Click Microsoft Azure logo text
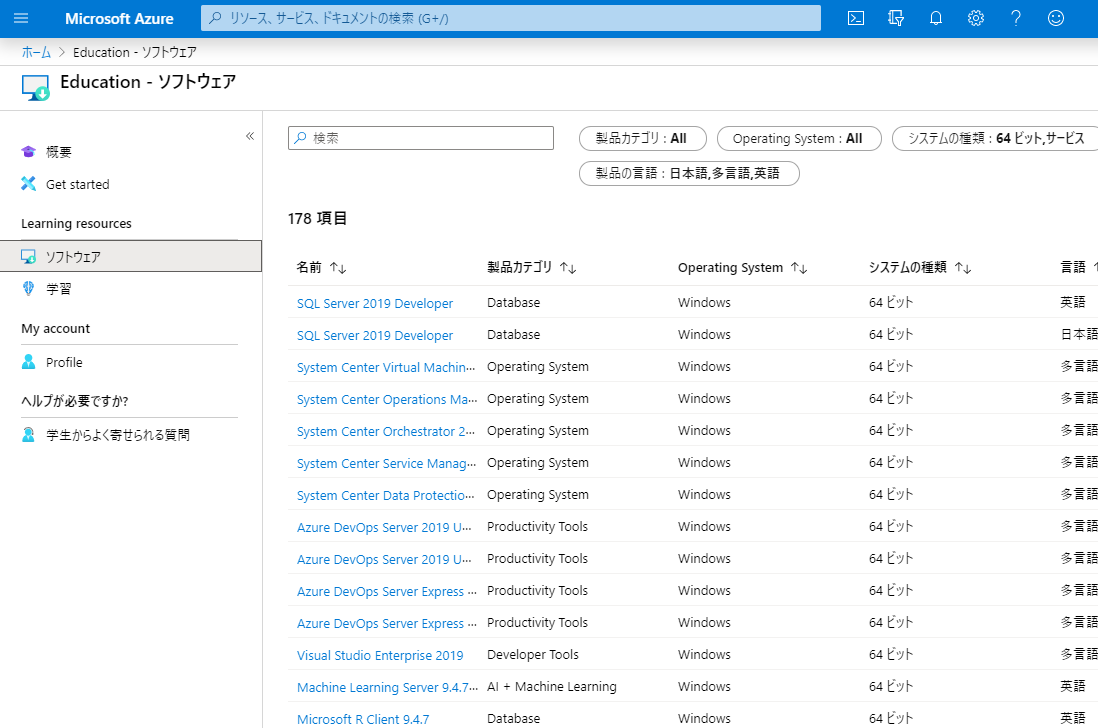Image resolution: width=1098 pixels, height=728 pixels. 119,19
